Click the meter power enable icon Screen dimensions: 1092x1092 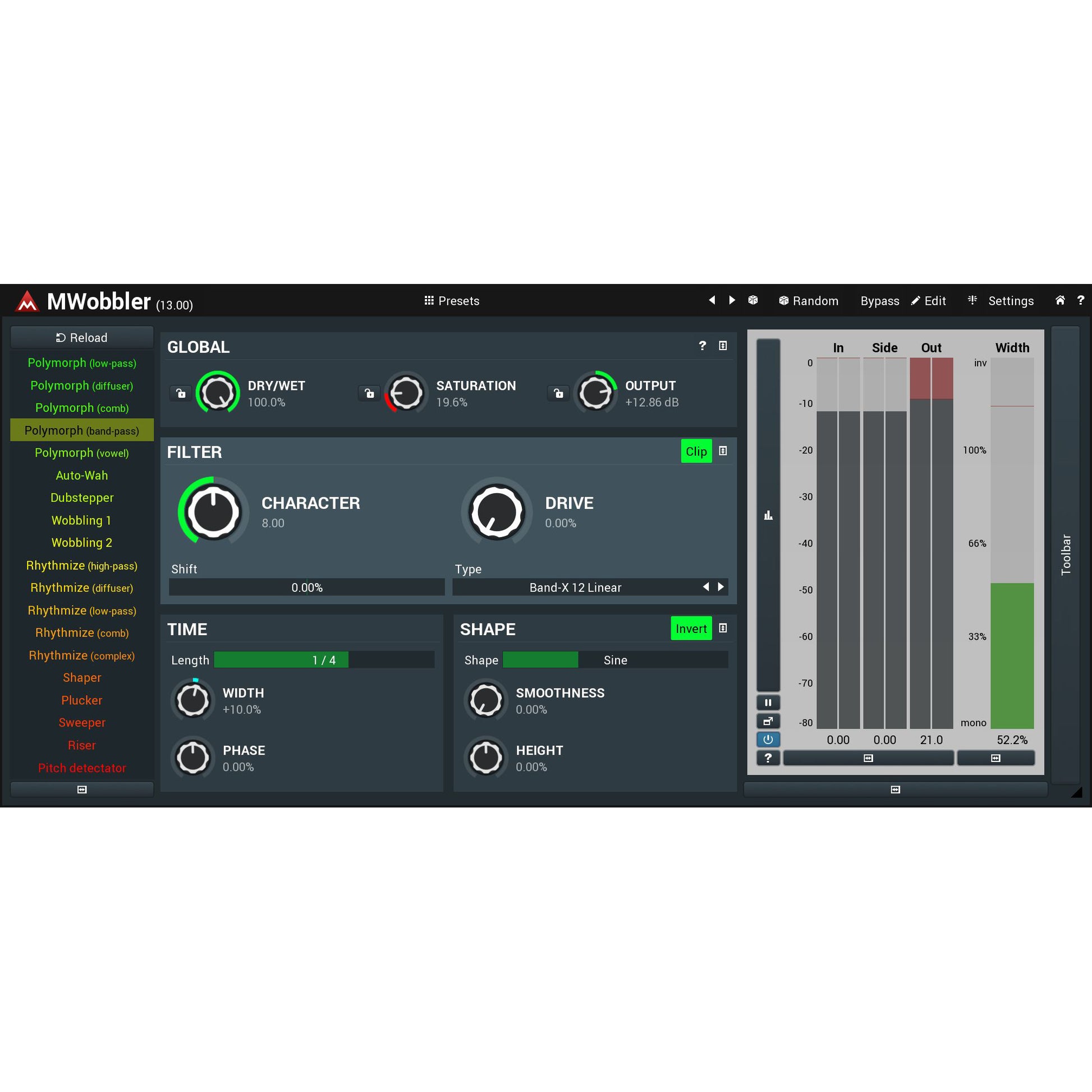768,739
